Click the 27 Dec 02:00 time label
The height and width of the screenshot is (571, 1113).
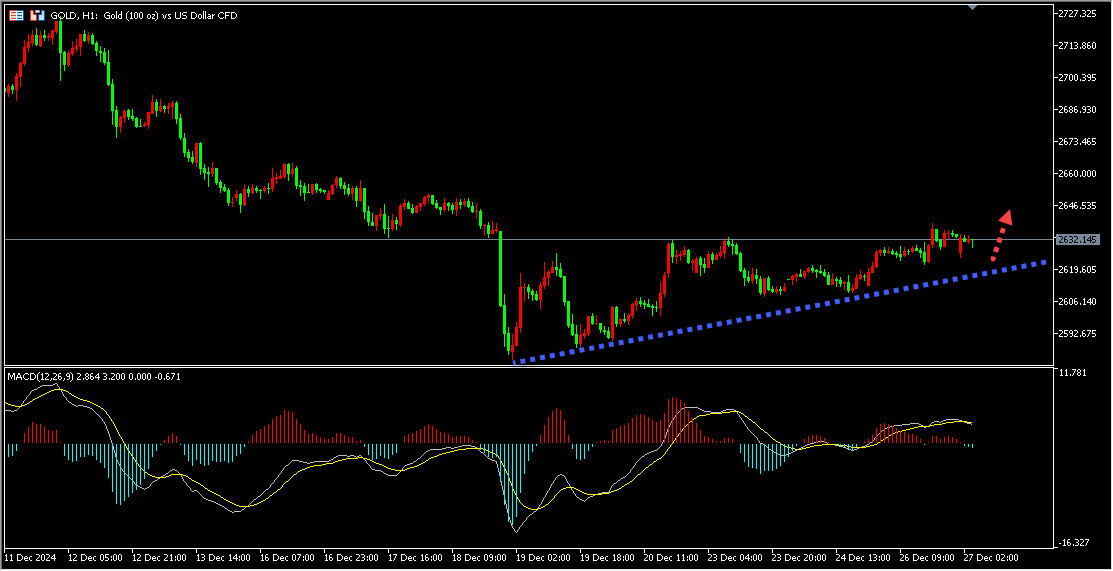pyautogui.click(x=990, y=558)
